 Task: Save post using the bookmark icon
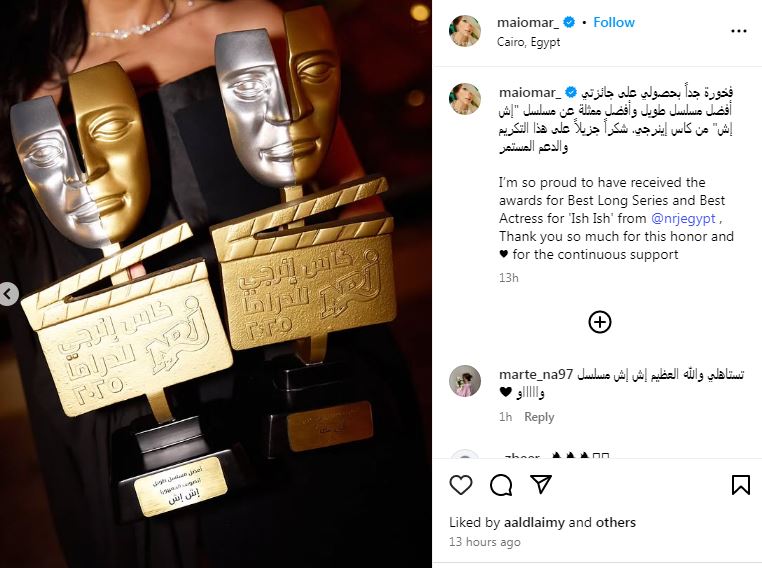point(741,485)
